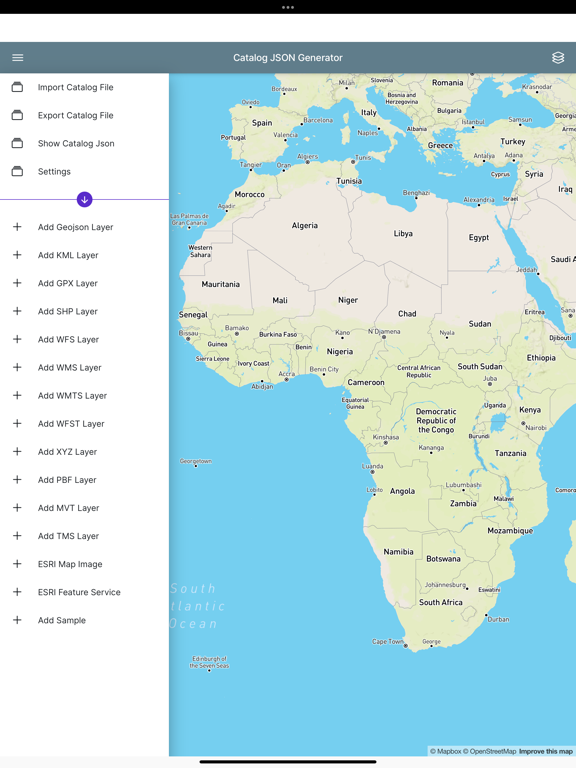576x768 pixels.
Task: Click the Export Catalog File icon
Action: point(17,115)
